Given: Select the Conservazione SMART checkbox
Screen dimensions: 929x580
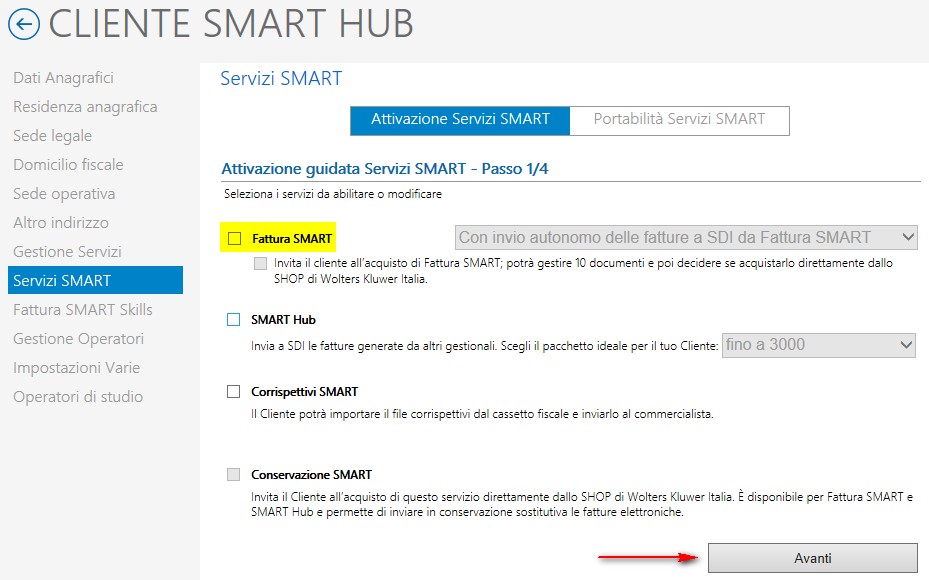Looking at the screenshot, I should [x=233, y=475].
